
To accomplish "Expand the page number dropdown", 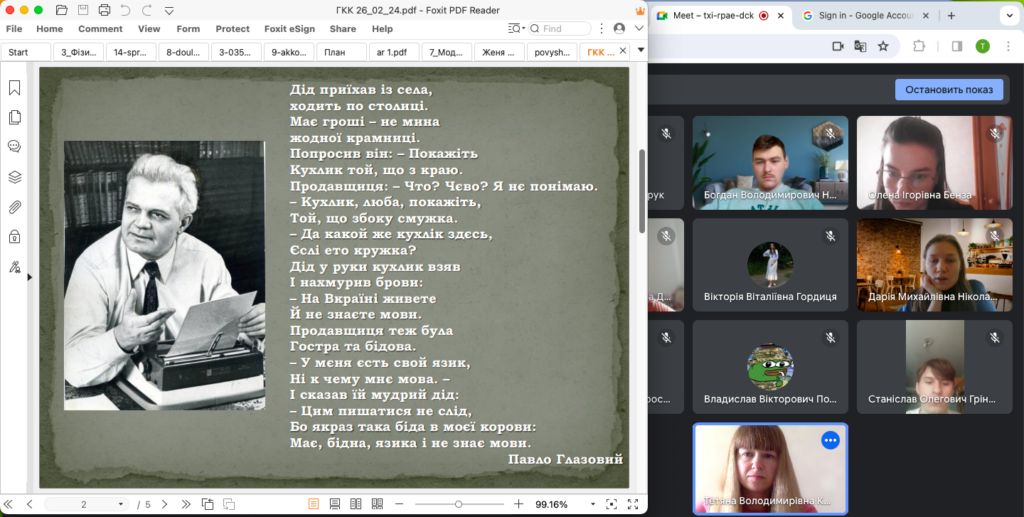I will point(121,504).
